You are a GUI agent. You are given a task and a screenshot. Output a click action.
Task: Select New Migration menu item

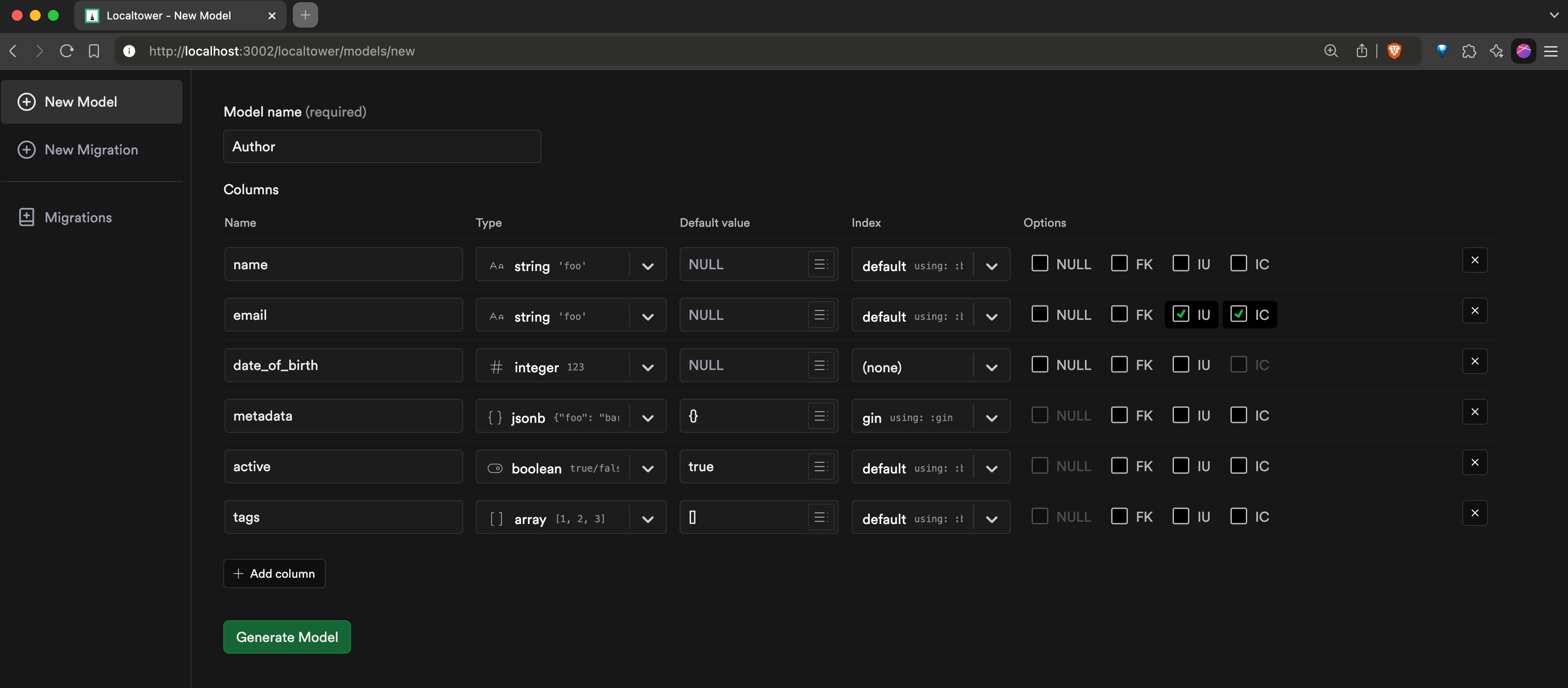91,150
